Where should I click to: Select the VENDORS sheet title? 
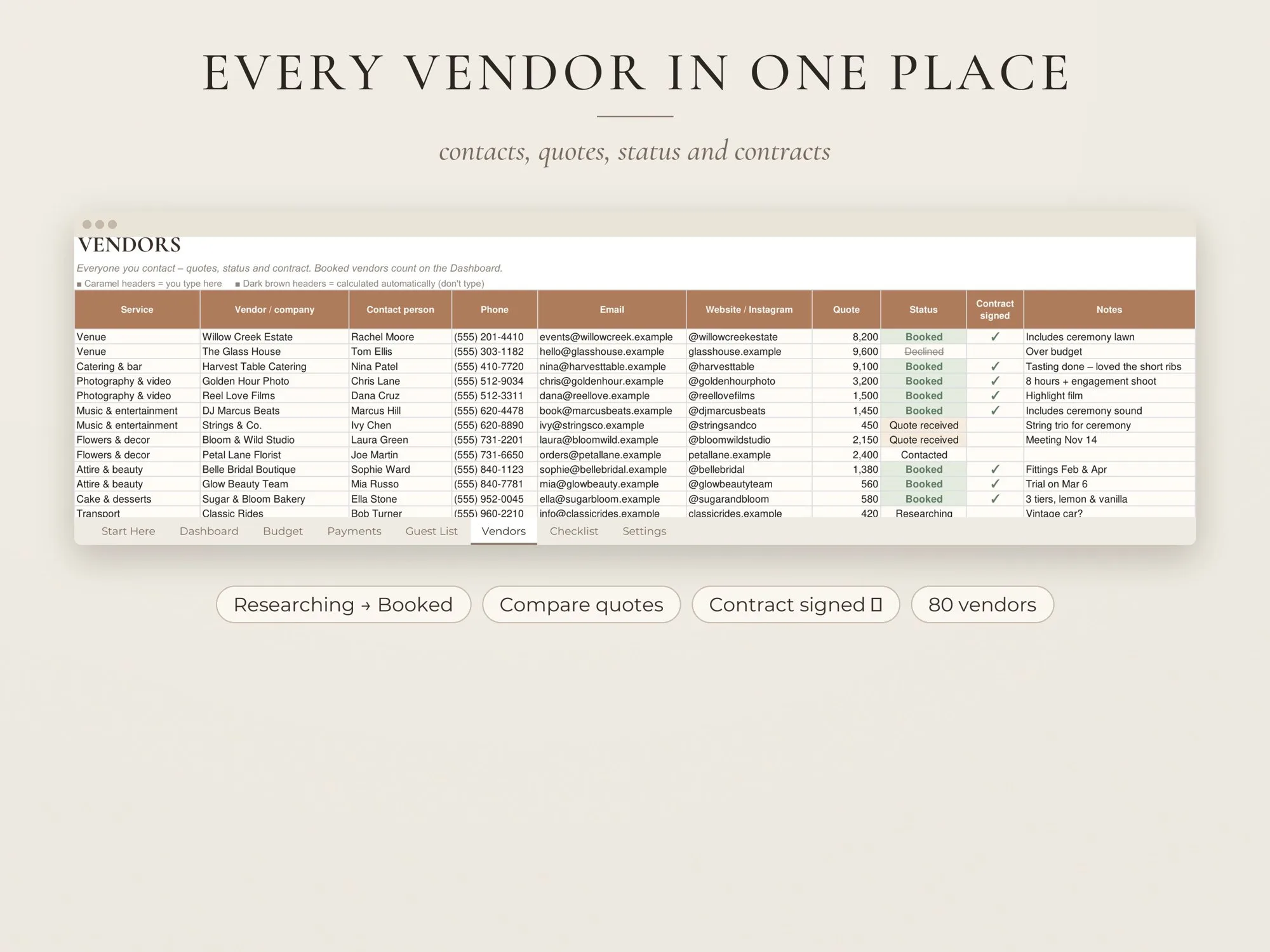[x=130, y=245]
